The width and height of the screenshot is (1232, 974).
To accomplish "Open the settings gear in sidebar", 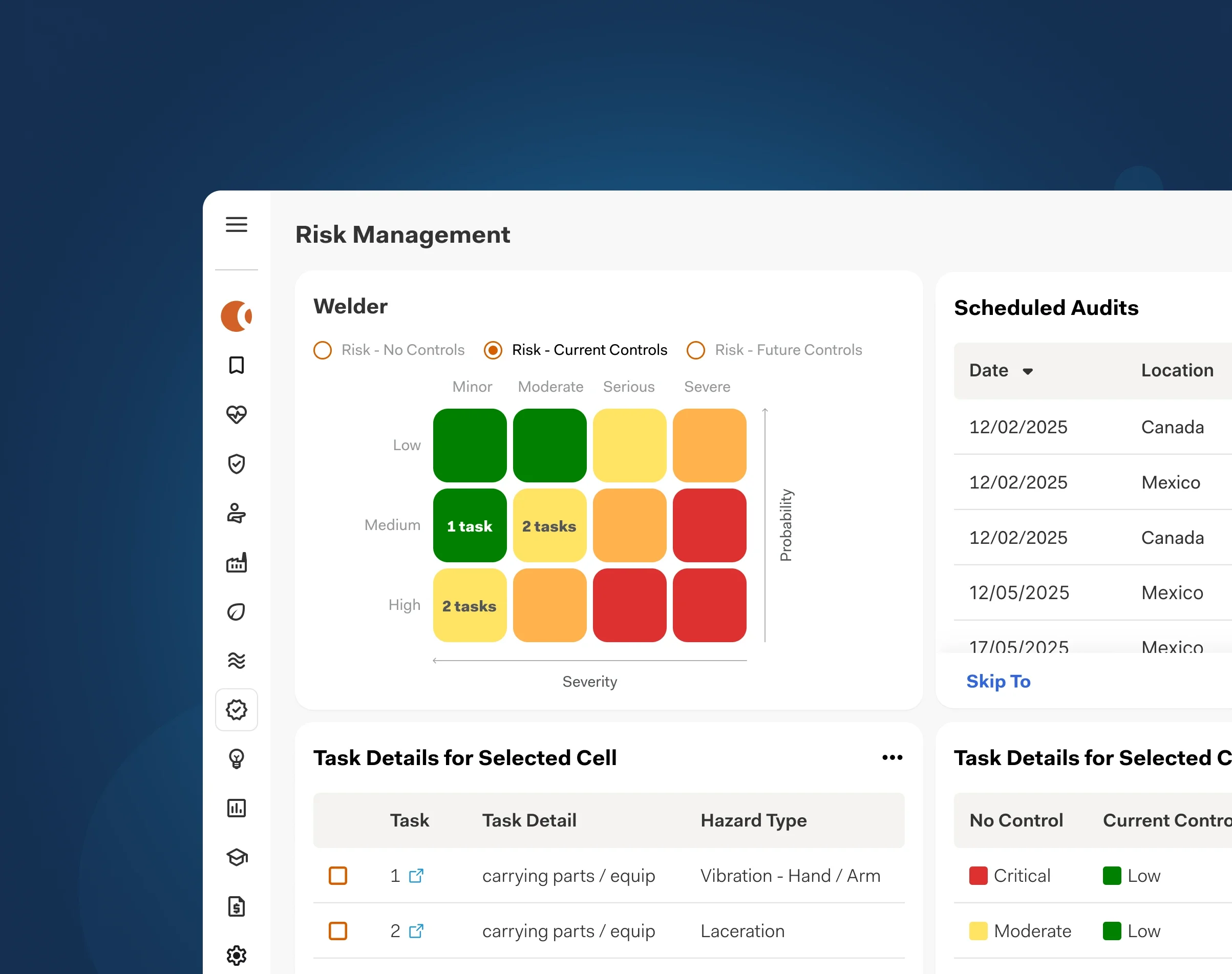I will coord(236,955).
